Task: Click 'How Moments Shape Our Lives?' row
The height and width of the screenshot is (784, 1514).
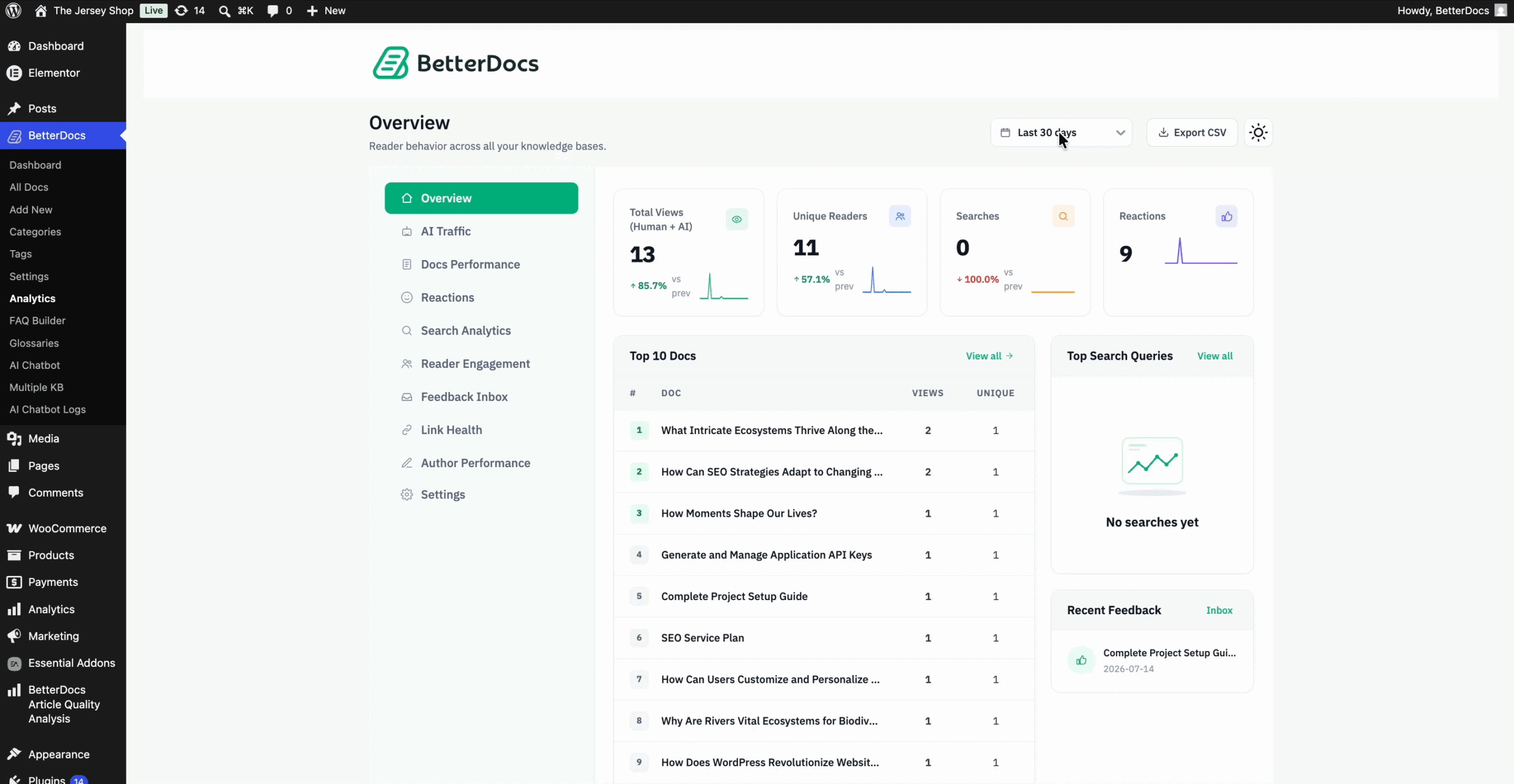Action: [824, 513]
